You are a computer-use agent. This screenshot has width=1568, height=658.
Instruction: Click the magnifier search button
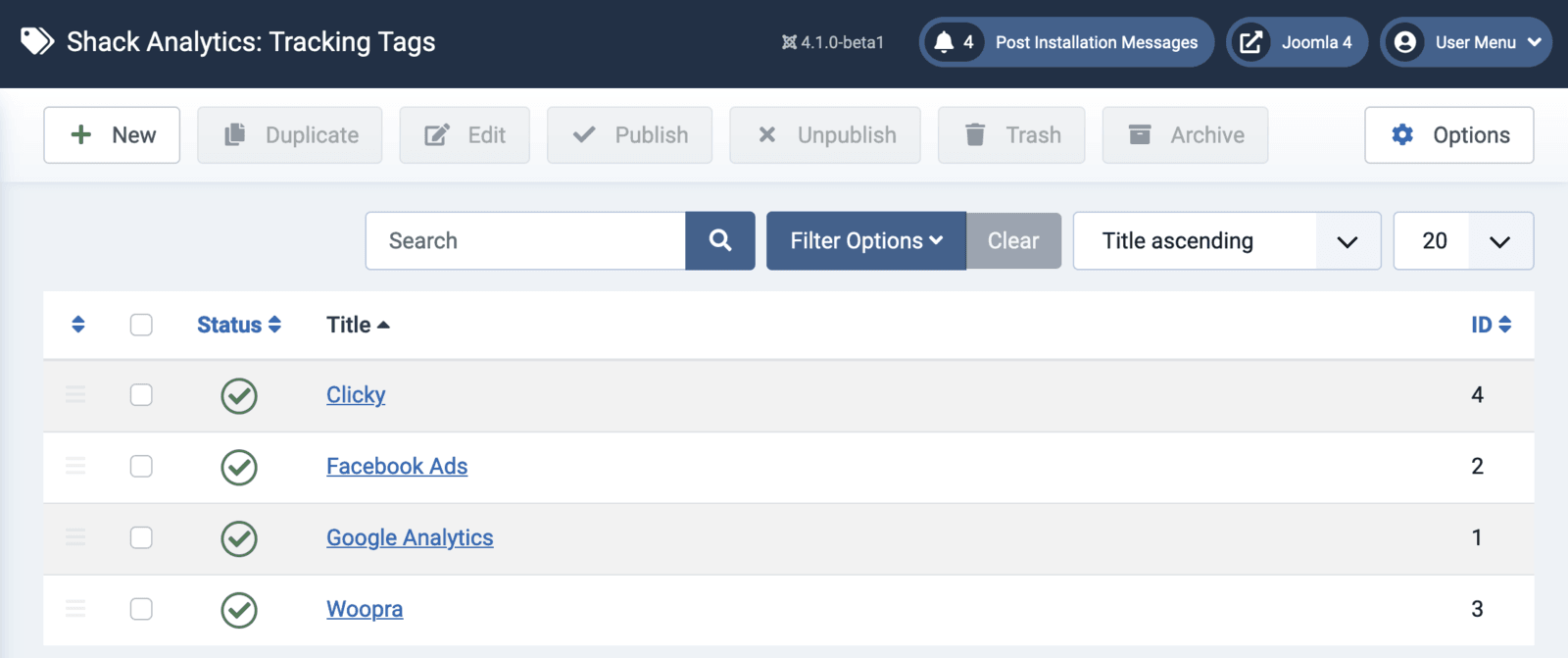tap(720, 240)
